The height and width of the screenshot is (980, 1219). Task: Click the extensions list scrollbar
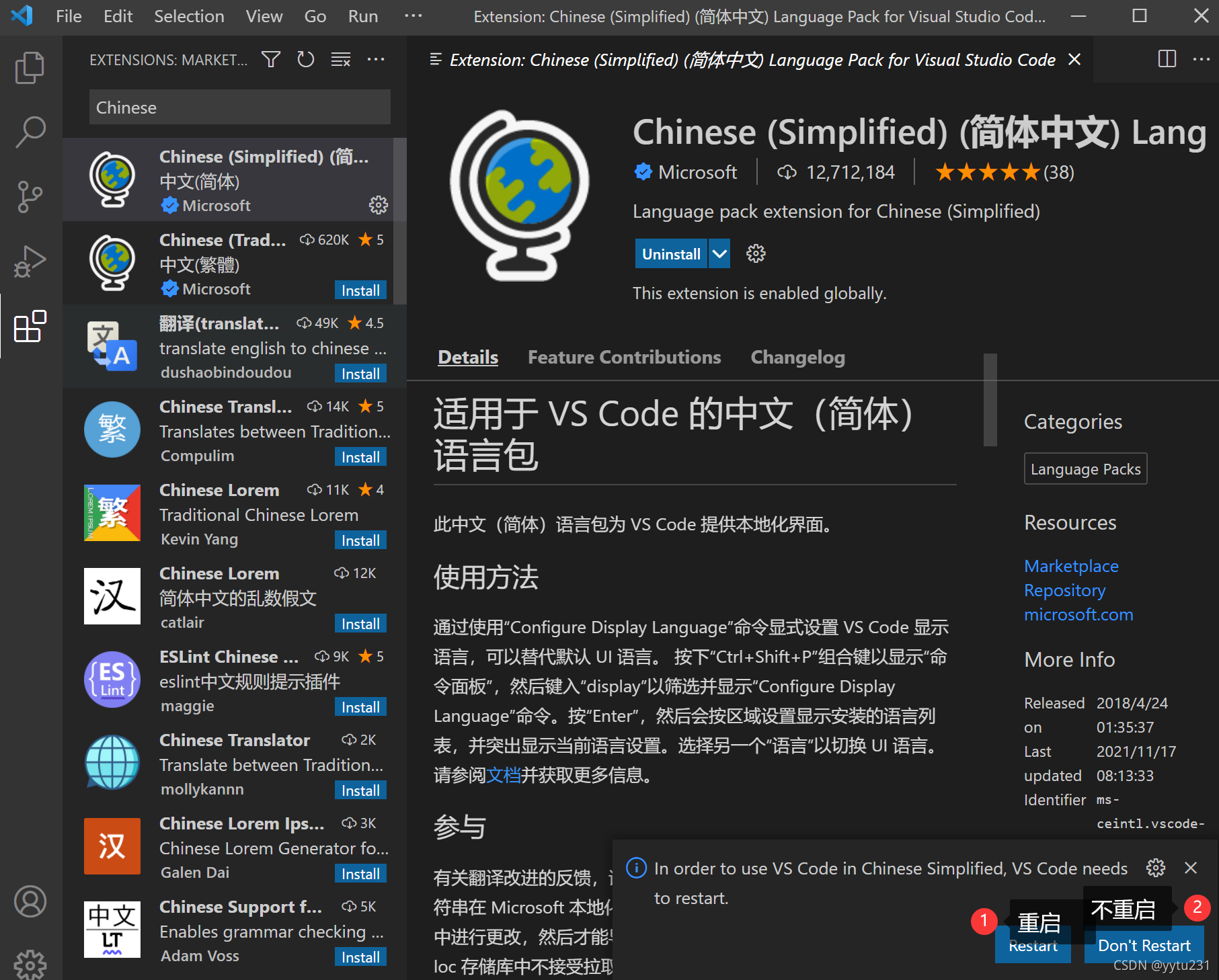coord(399,220)
